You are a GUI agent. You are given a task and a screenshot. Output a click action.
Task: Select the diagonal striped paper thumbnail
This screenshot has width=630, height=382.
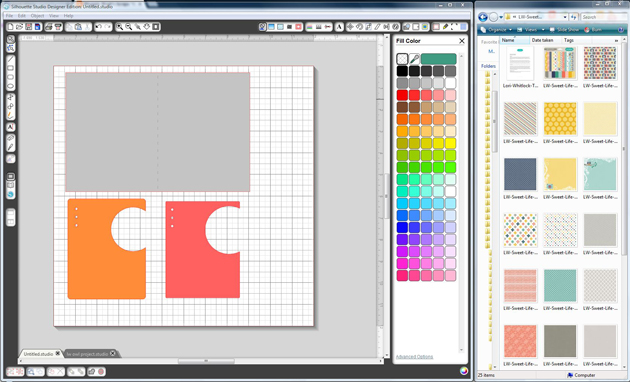click(520, 118)
